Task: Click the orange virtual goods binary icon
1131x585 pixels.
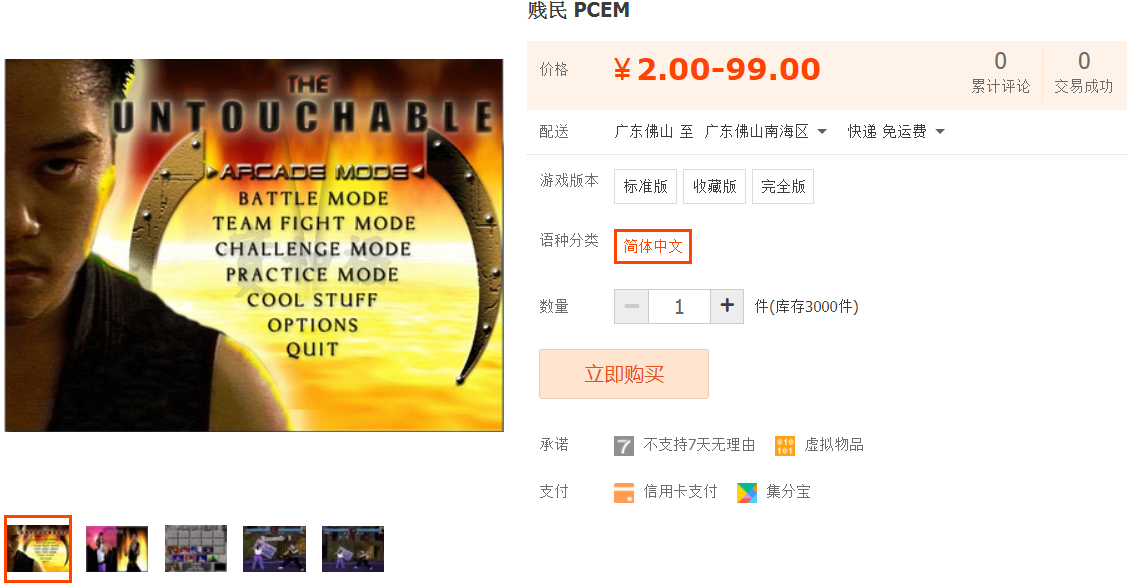Action: (785, 445)
